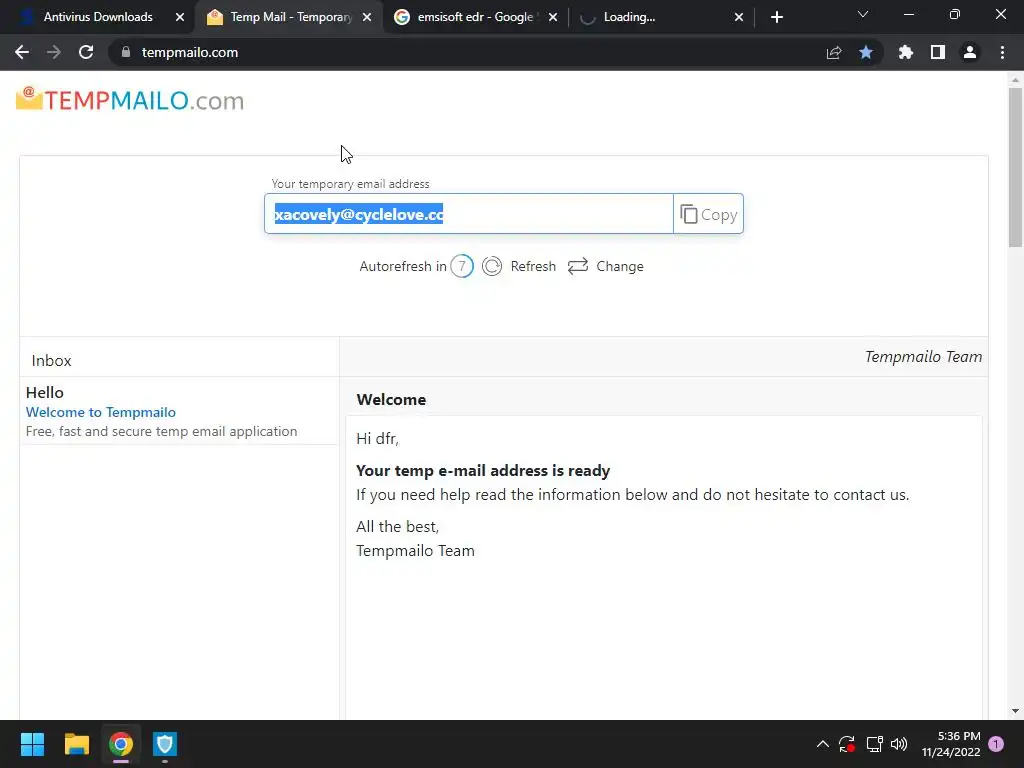Image resolution: width=1024 pixels, height=768 pixels.
Task: Click the Change label
Action: [620, 266]
